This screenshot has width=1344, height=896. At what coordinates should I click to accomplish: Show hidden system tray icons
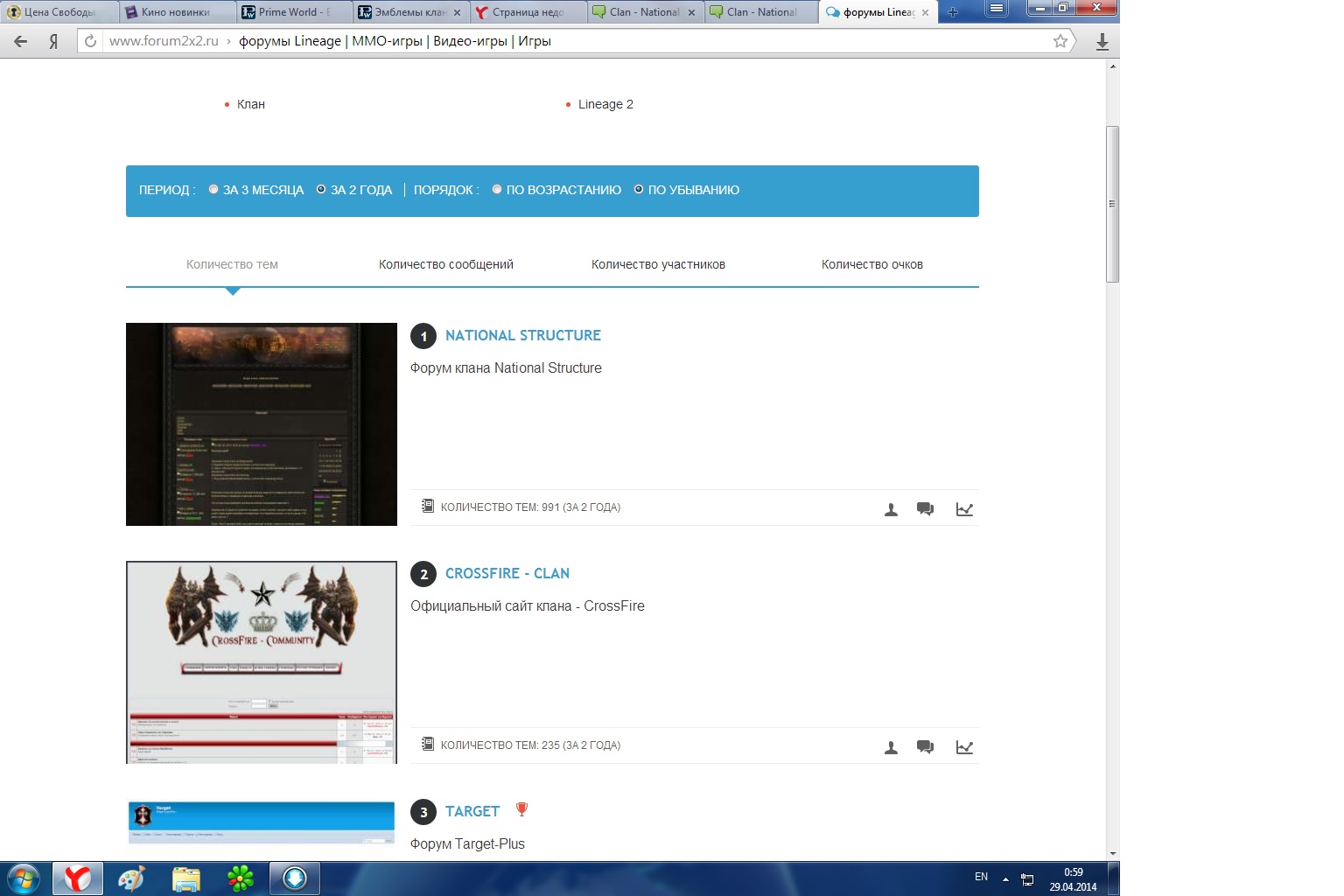click(1005, 879)
